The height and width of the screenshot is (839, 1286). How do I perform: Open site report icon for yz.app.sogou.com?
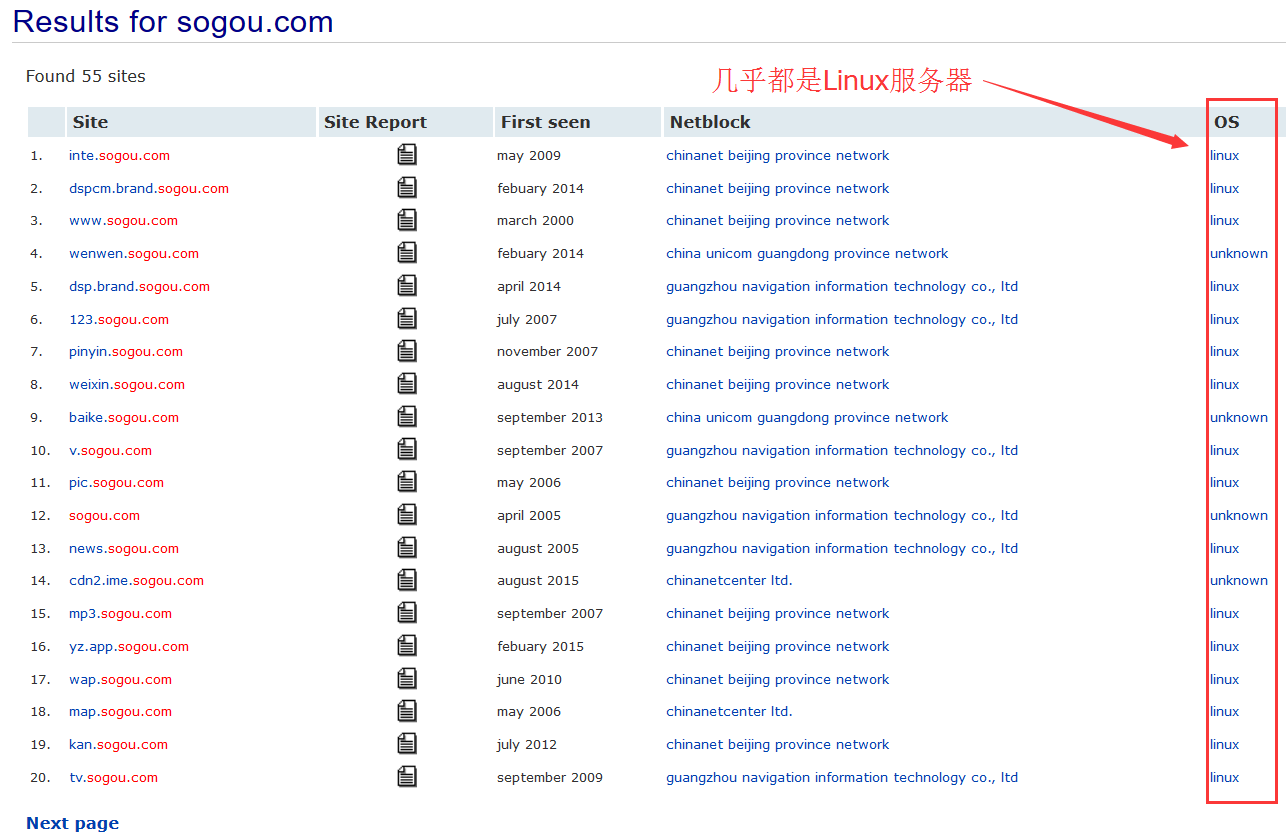click(407, 646)
